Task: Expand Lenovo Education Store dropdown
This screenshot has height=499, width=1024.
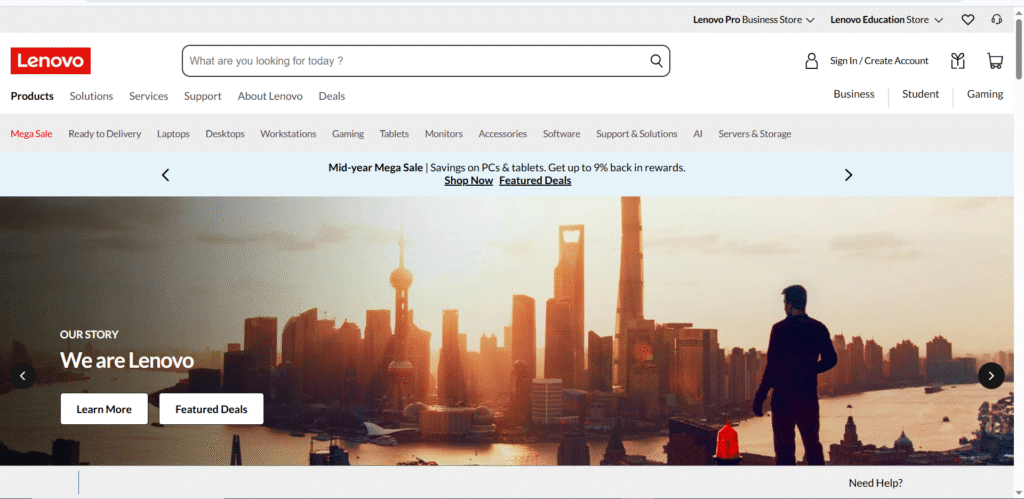Action: pos(887,20)
